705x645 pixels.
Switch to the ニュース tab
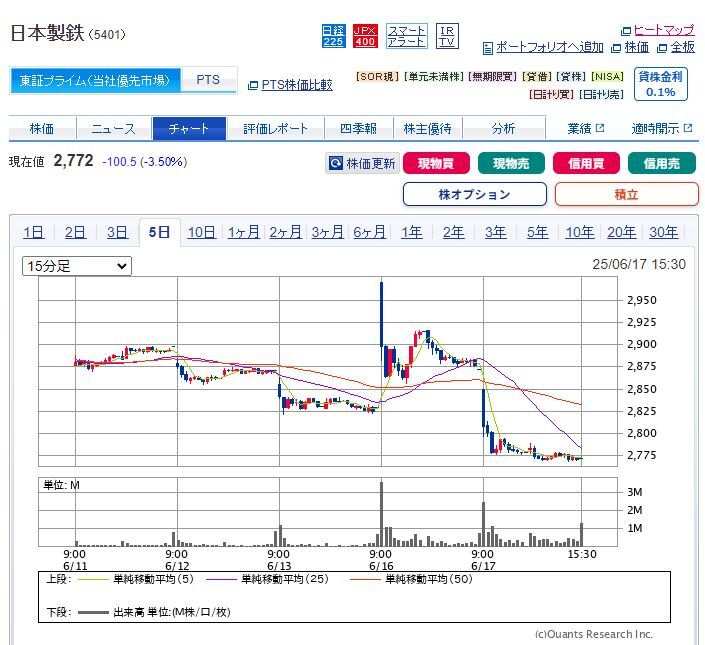114,129
